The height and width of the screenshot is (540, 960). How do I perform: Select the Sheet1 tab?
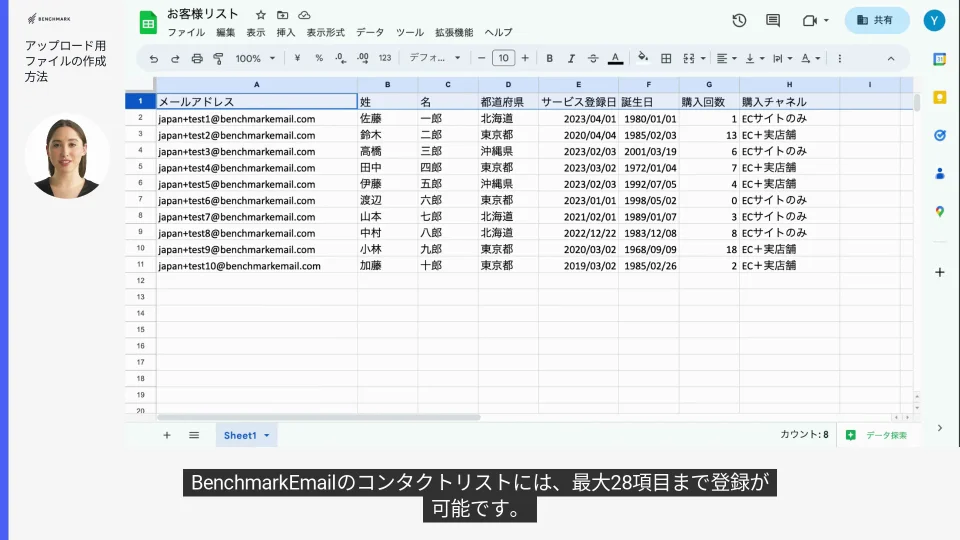click(246, 435)
